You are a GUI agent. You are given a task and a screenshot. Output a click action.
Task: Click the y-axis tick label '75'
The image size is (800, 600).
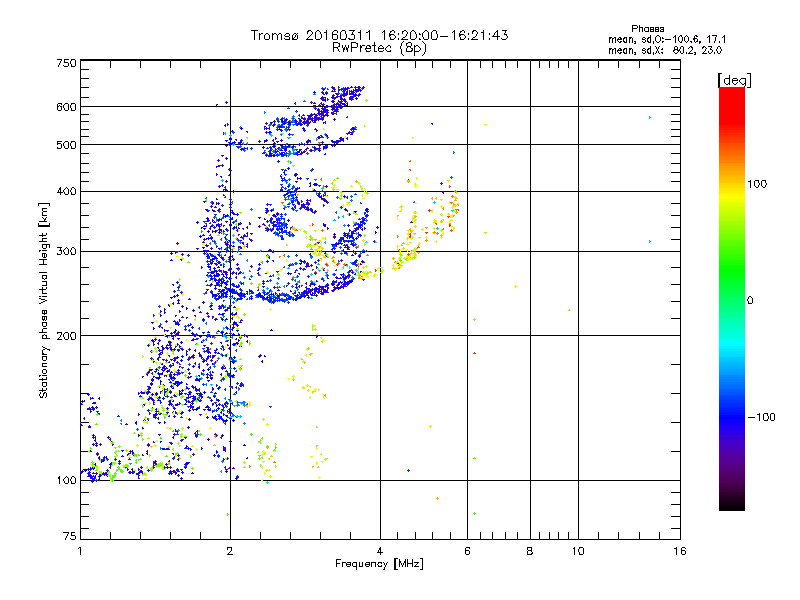click(x=70, y=536)
